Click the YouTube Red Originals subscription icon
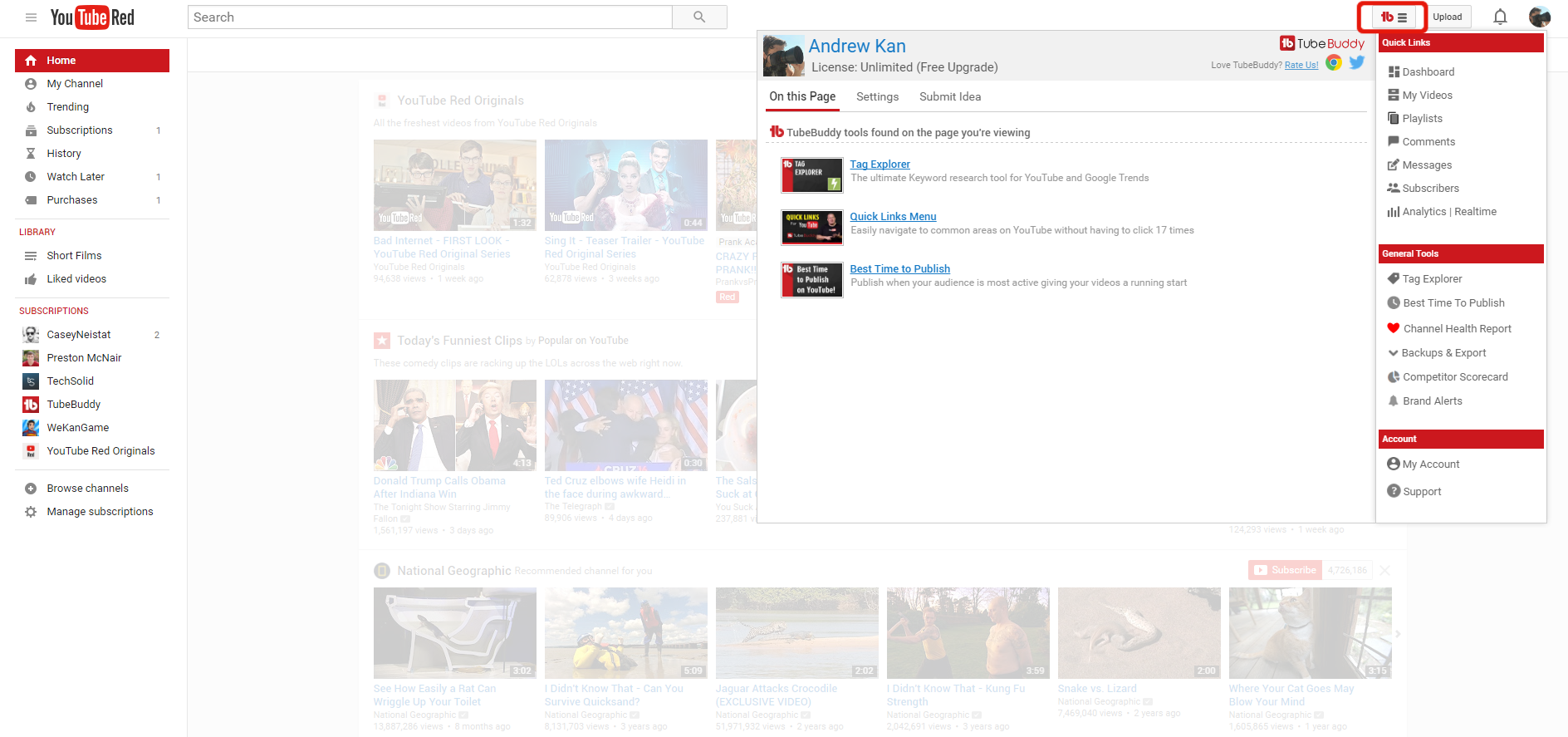The height and width of the screenshot is (737, 1568). coord(31,451)
